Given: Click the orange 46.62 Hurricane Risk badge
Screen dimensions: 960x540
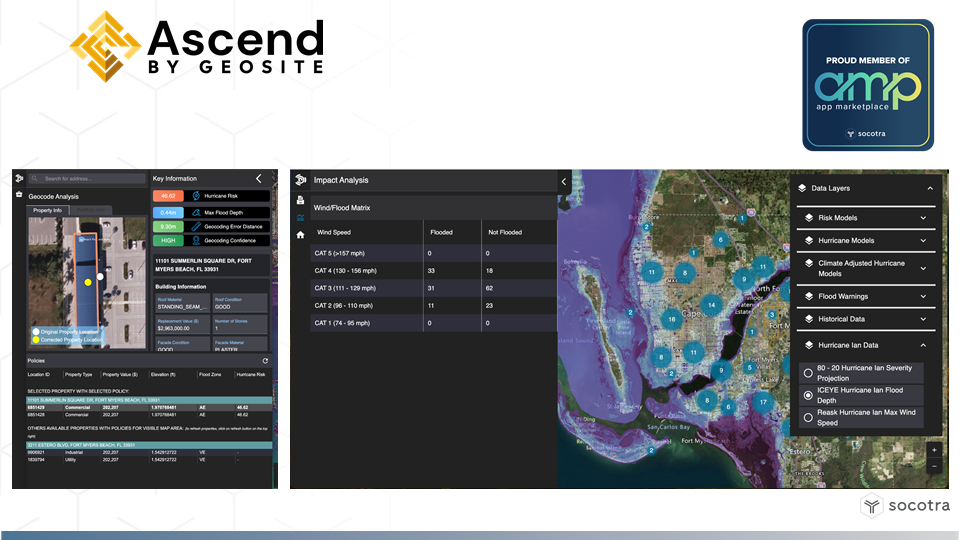Looking at the screenshot, I should tap(168, 196).
